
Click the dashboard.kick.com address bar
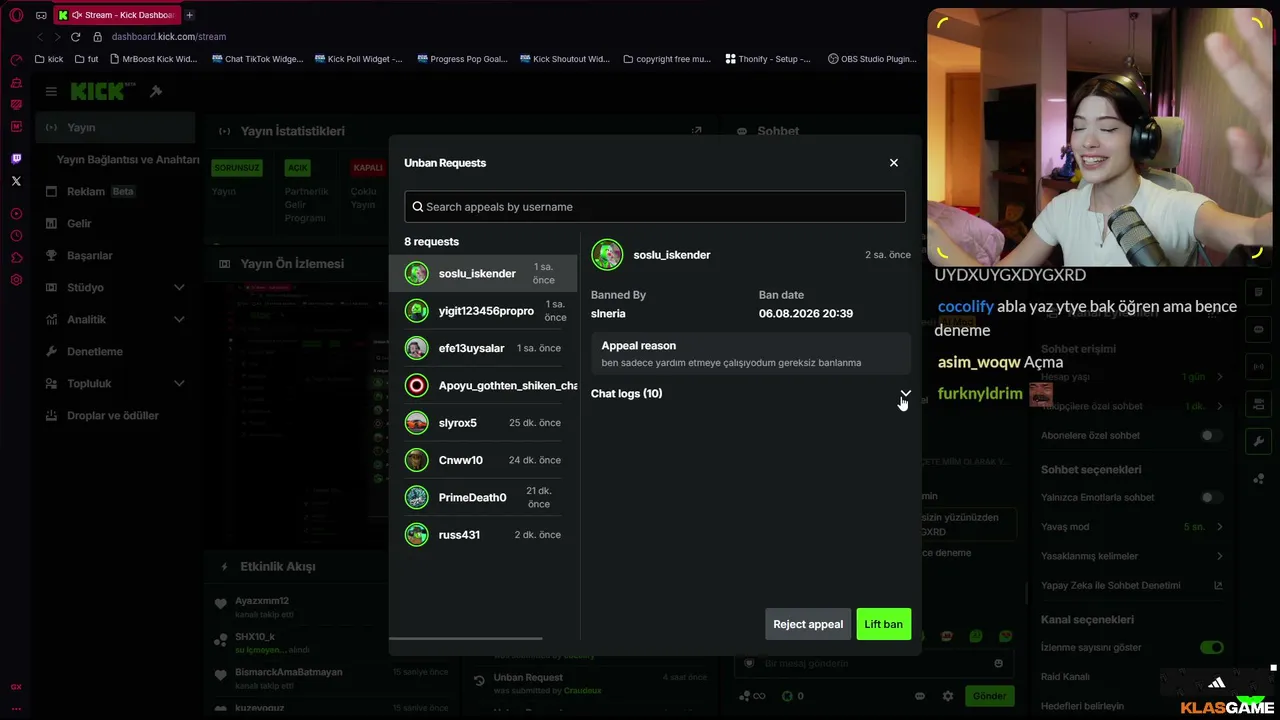click(x=169, y=37)
